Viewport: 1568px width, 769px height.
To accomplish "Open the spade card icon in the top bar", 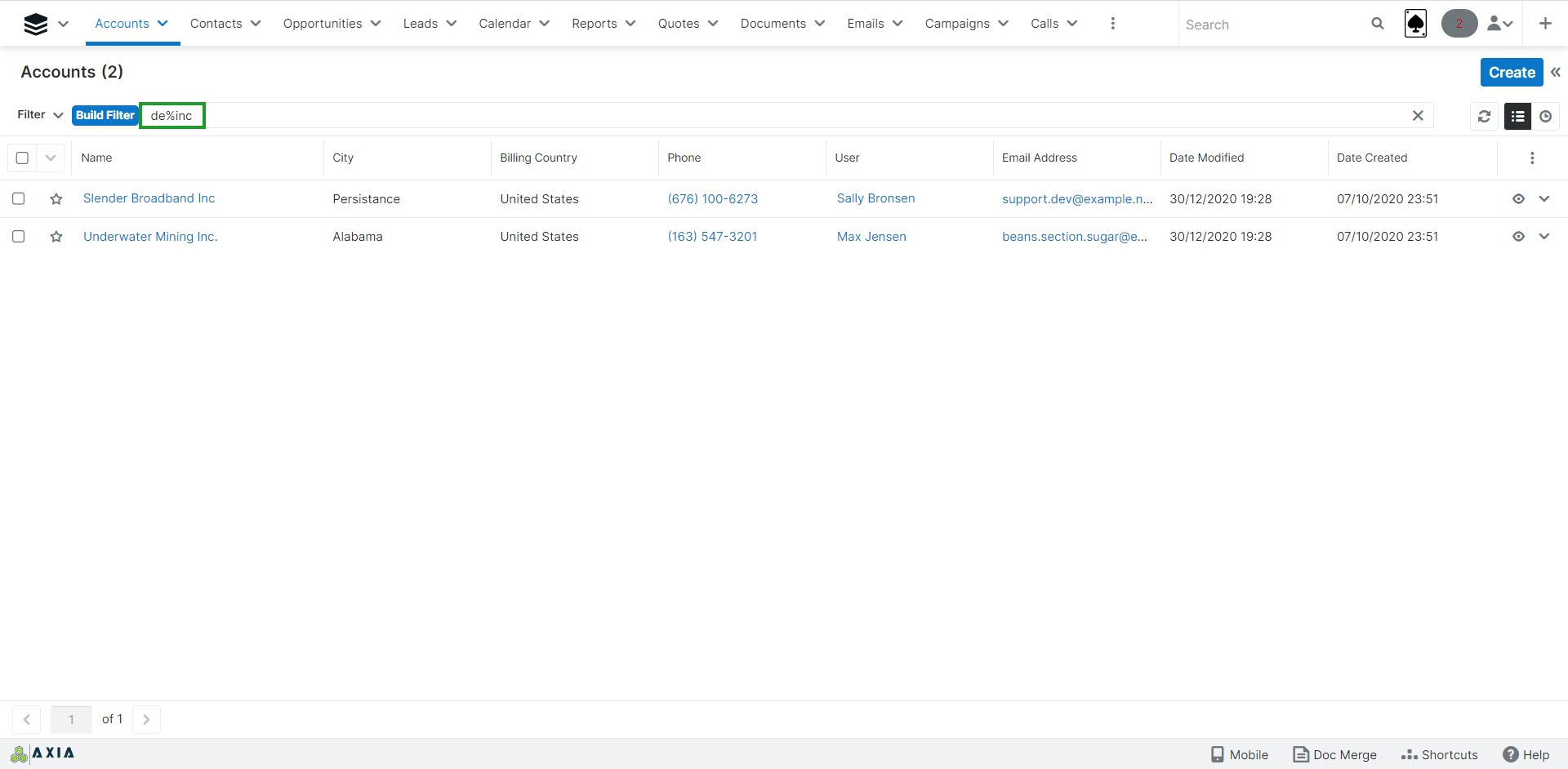I will [x=1415, y=24].
